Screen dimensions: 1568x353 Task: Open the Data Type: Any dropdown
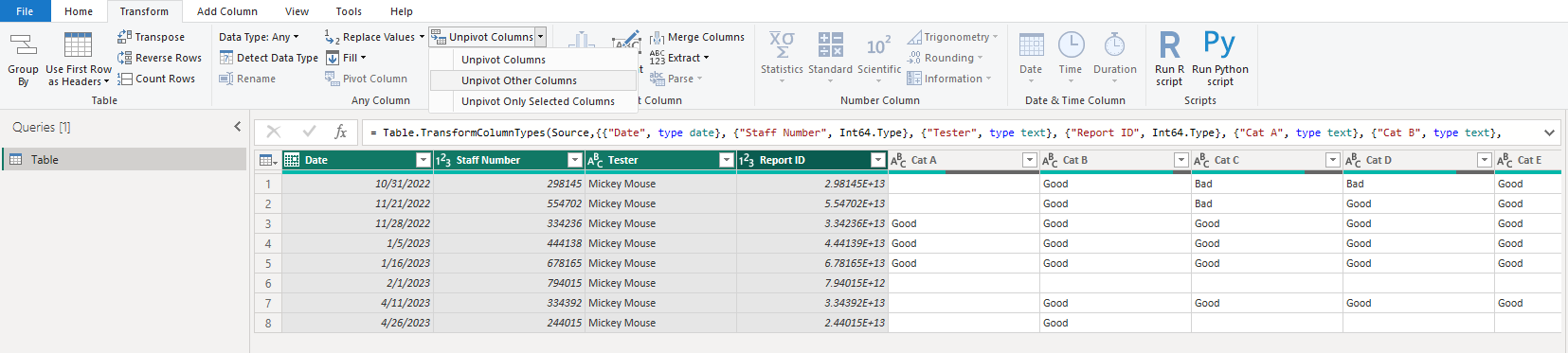259,37
